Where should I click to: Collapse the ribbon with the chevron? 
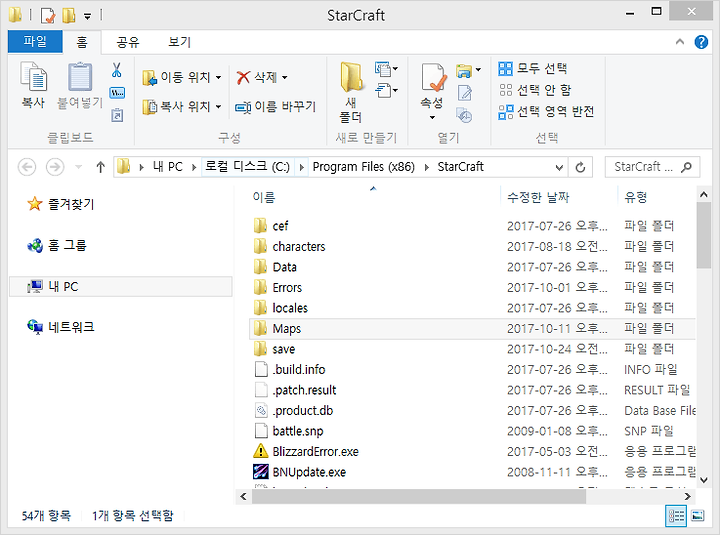[680, 42]
